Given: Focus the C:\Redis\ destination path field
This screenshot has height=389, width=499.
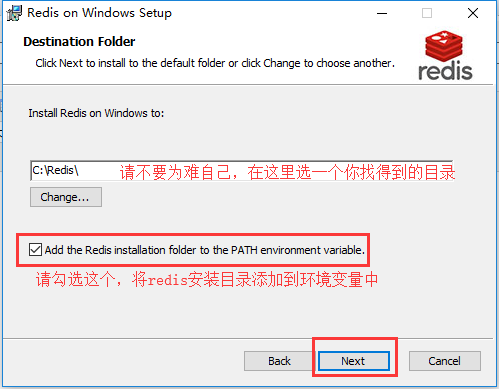Looking at the screenshot, I should [241, 171].
